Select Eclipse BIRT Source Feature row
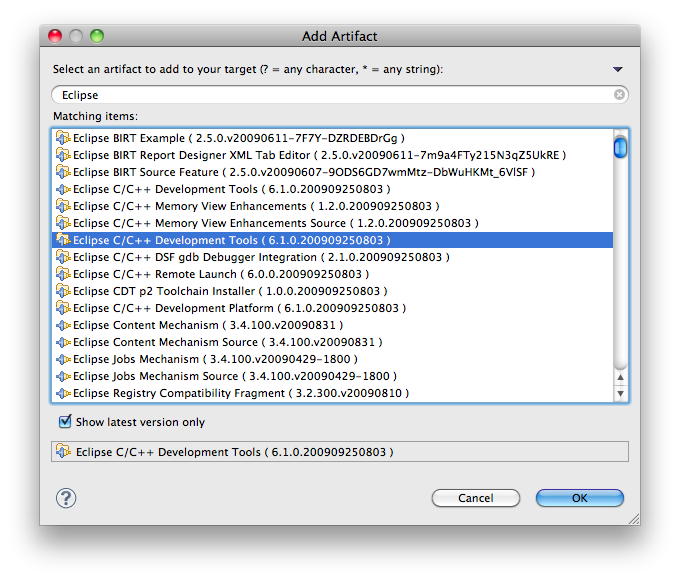 pyautogui.click(x=332, y=172)
